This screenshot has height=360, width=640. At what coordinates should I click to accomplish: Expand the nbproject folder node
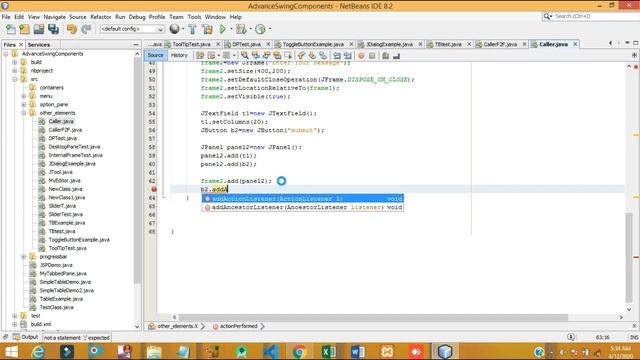click(x=15, y=71)
